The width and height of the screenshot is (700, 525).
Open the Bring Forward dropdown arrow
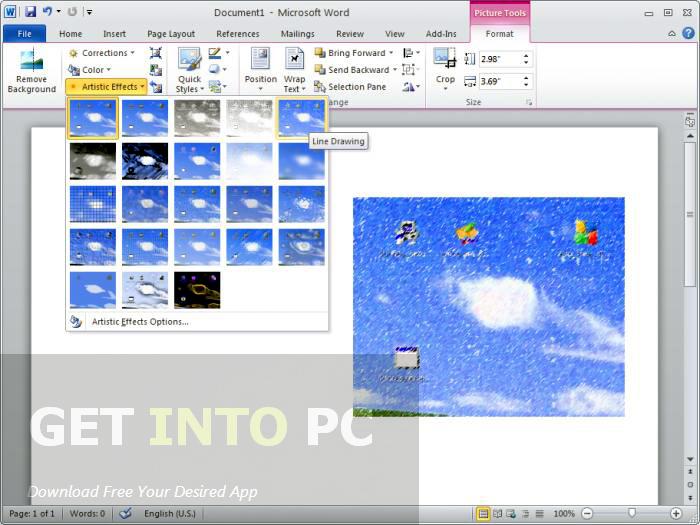point(391,53)
